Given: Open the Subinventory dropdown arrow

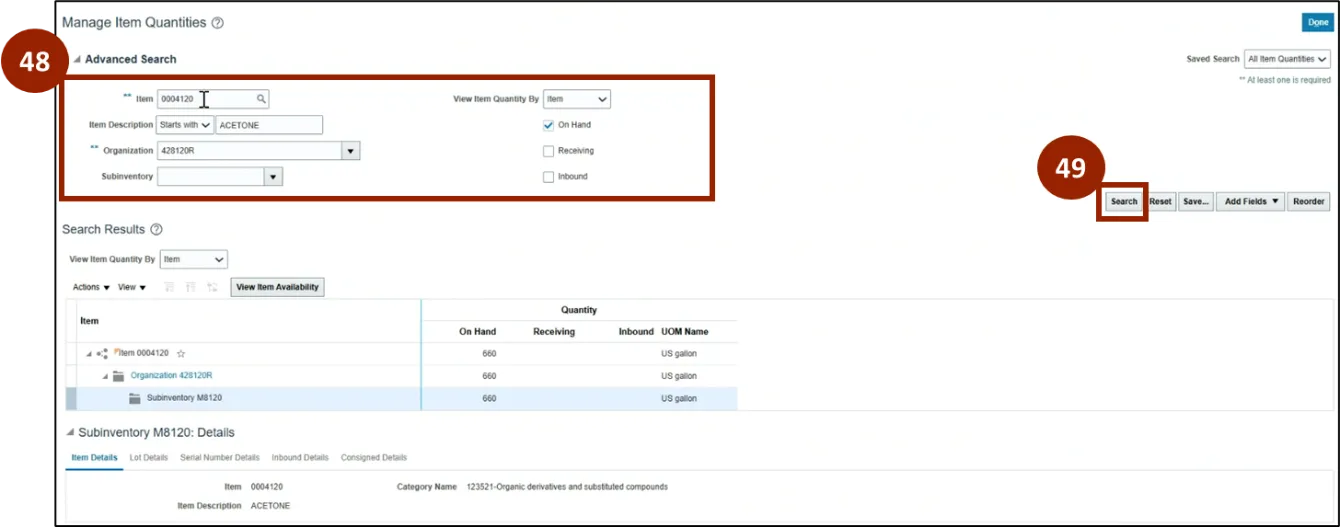Looking at the screenshot, I should (273, 177).
